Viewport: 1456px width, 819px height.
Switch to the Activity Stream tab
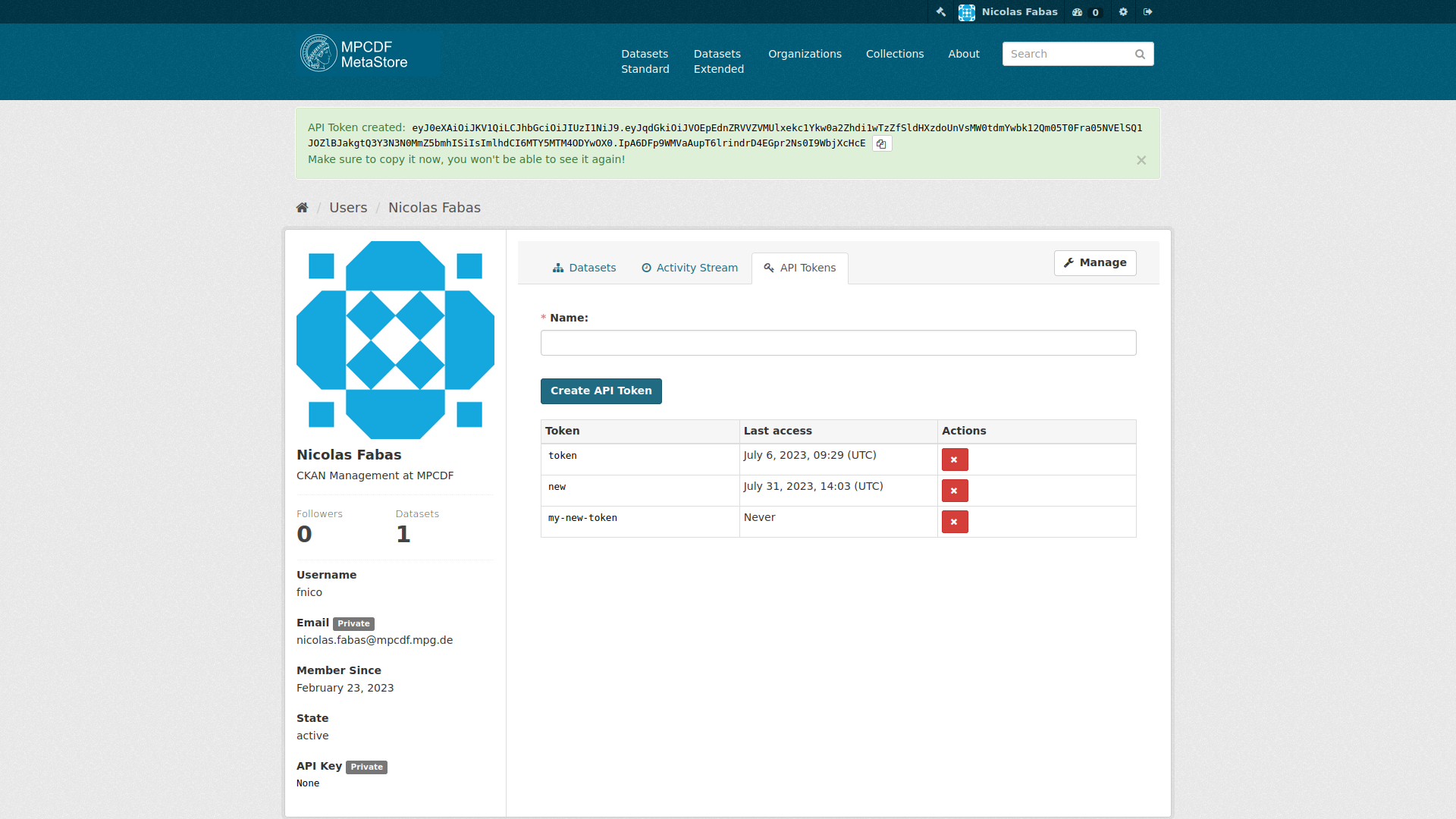pos(689,267)
